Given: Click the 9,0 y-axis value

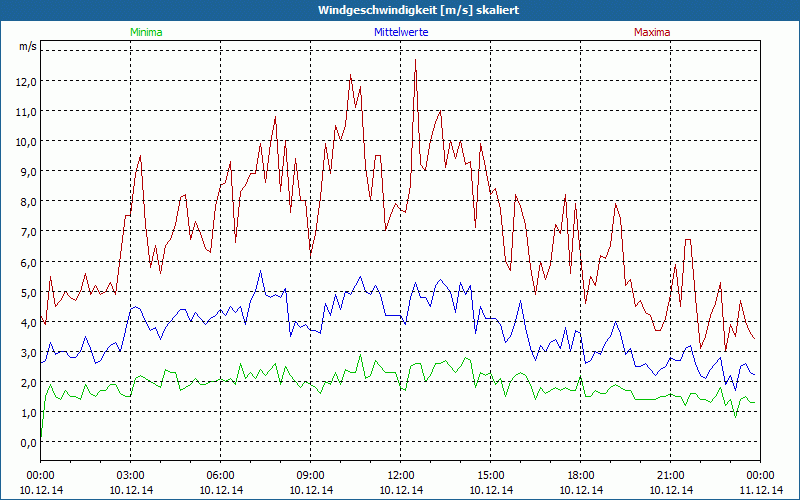Looking at the screenshot, I should (28, 171).
